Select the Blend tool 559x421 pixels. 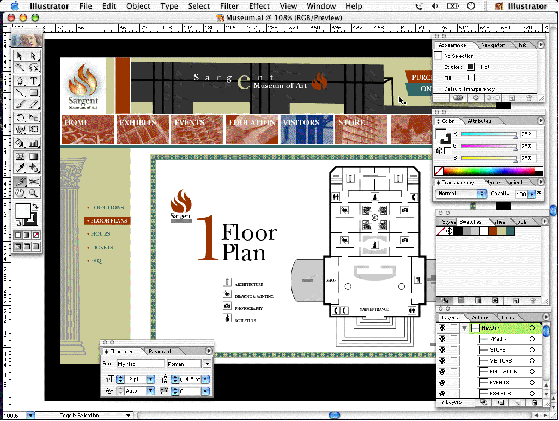(x=34, y=168)
